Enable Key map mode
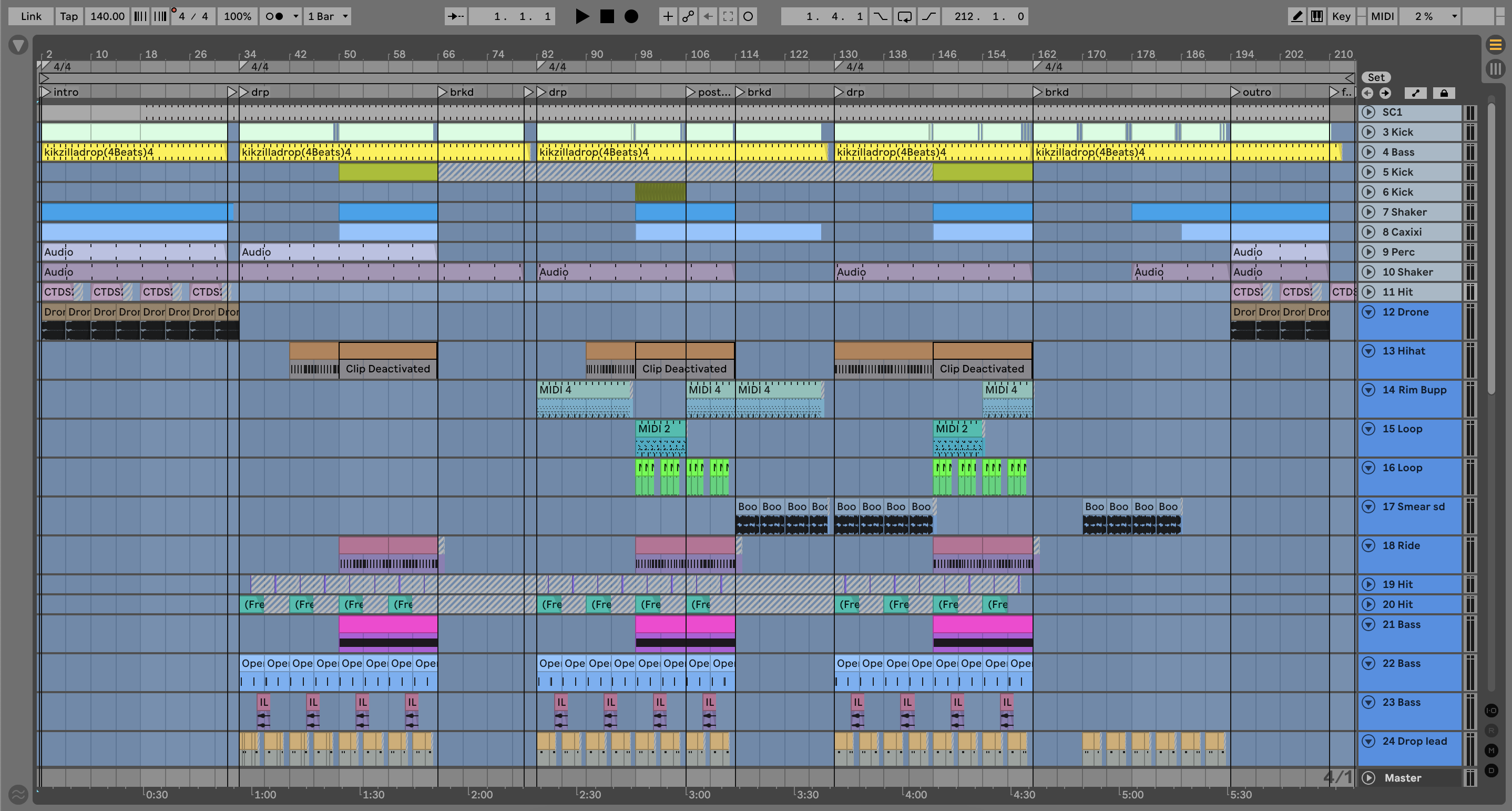 pyautogui.click(x=1341, y=16)
